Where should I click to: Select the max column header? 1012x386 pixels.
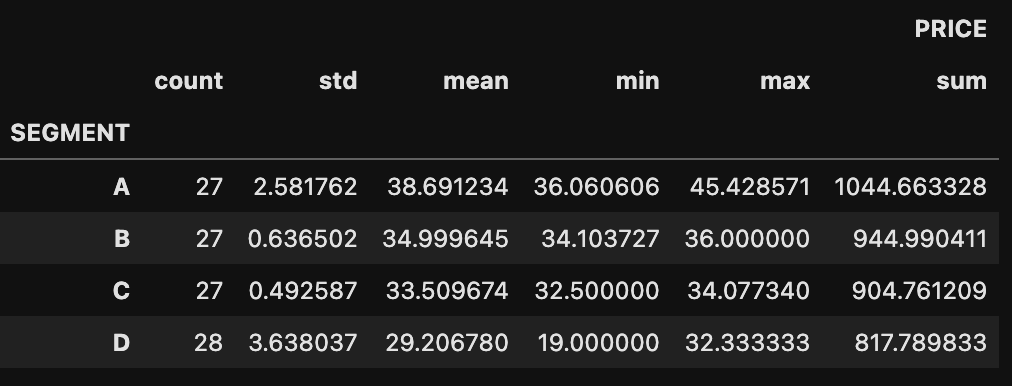tap(784, 81)
